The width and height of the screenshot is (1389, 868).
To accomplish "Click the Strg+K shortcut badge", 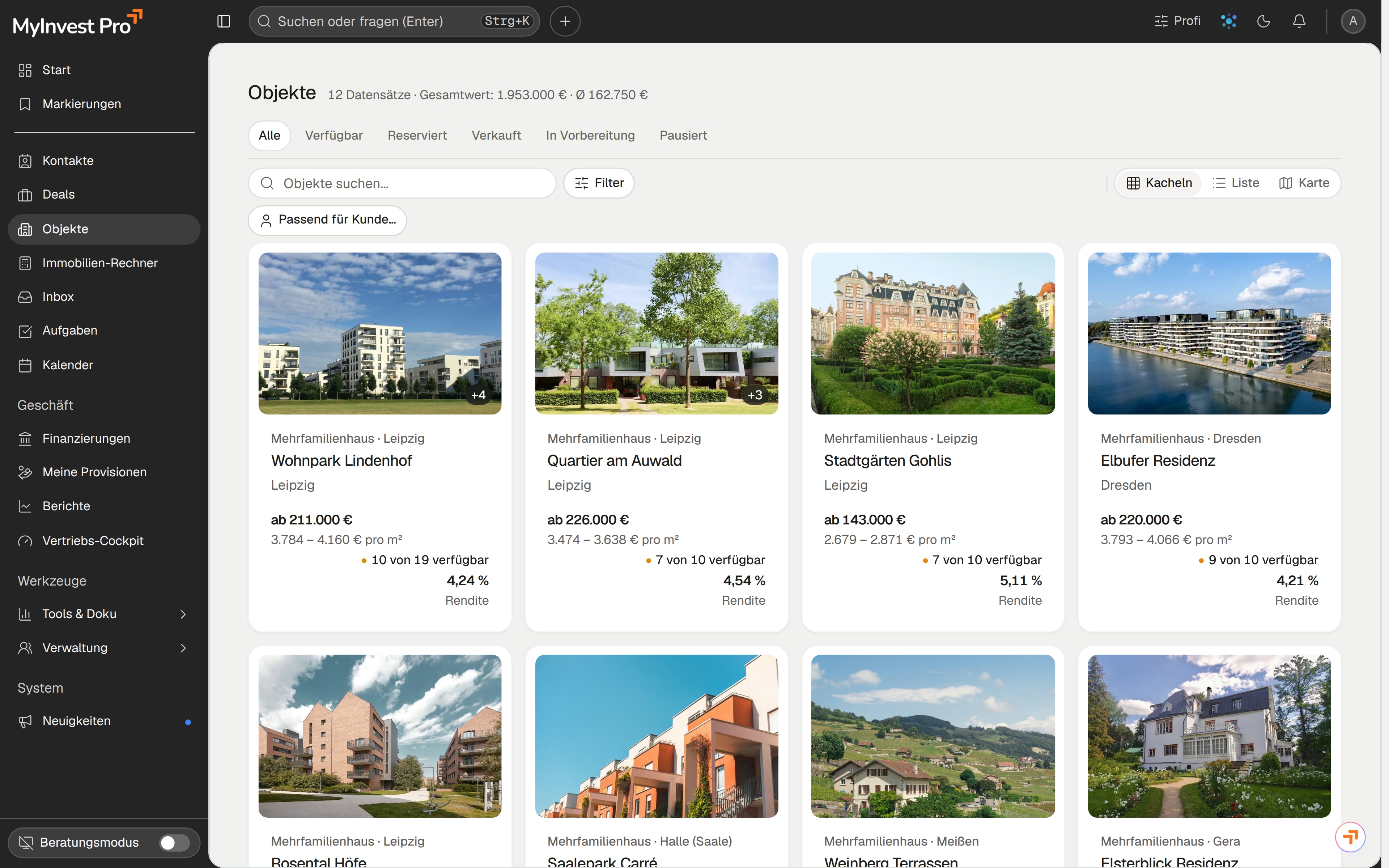I will [507, 21].
